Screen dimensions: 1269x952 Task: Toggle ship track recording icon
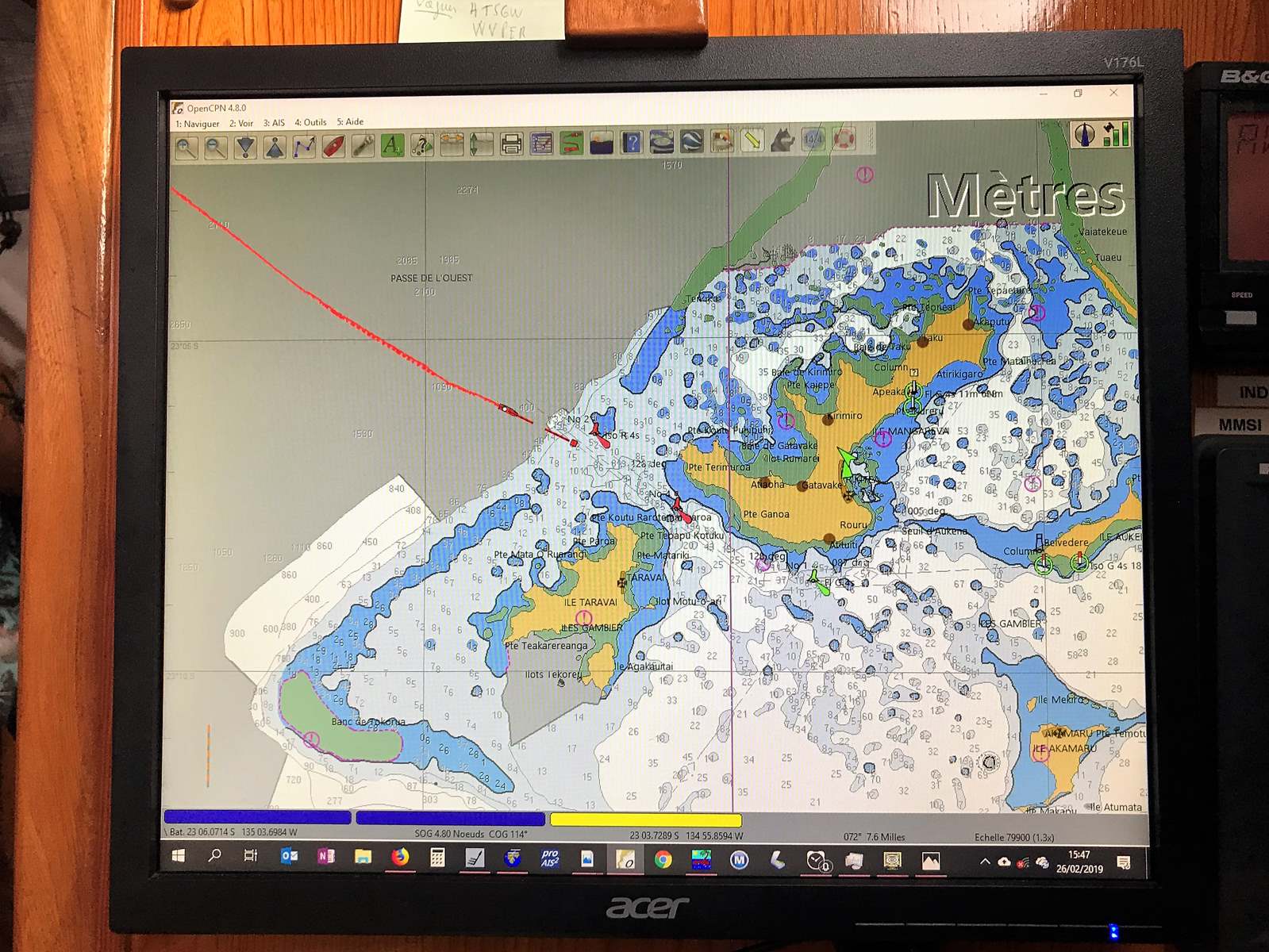point(571,143)
